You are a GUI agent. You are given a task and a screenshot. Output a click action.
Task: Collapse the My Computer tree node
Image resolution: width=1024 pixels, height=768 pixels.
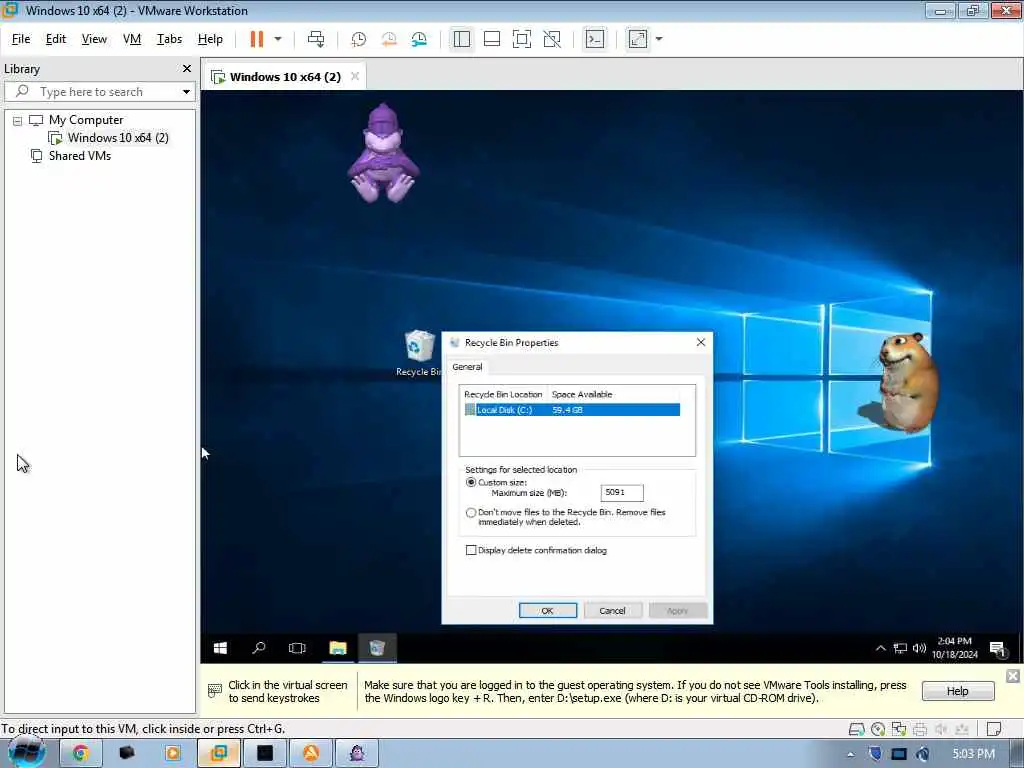[x=18, y=121]
